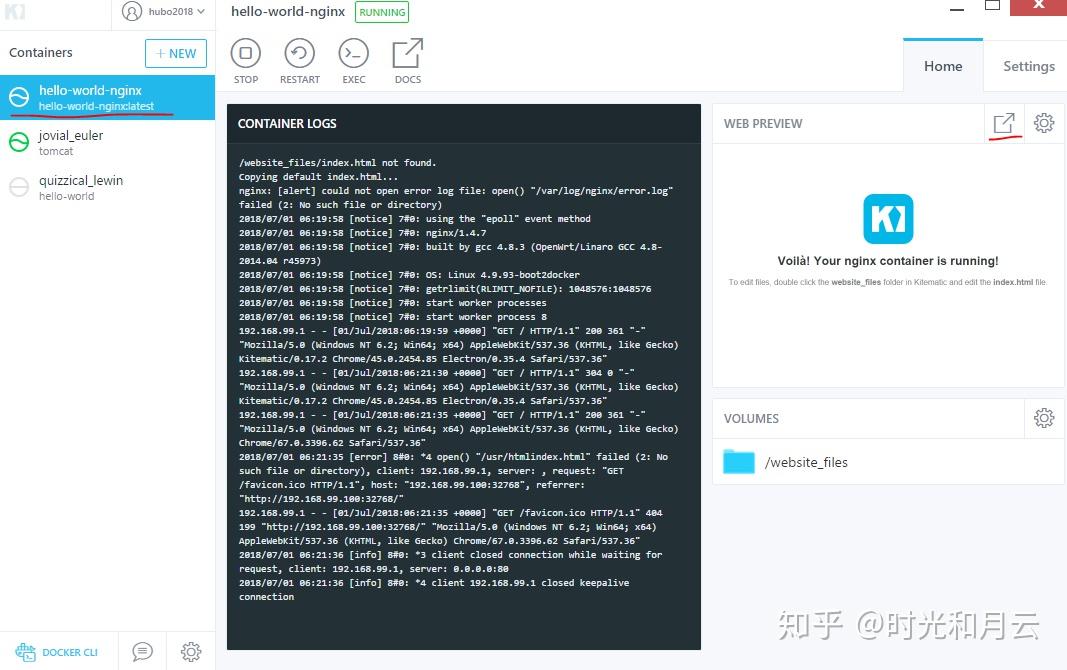
Task: Open volumes settings gear
Action: tap(1044, 418)
